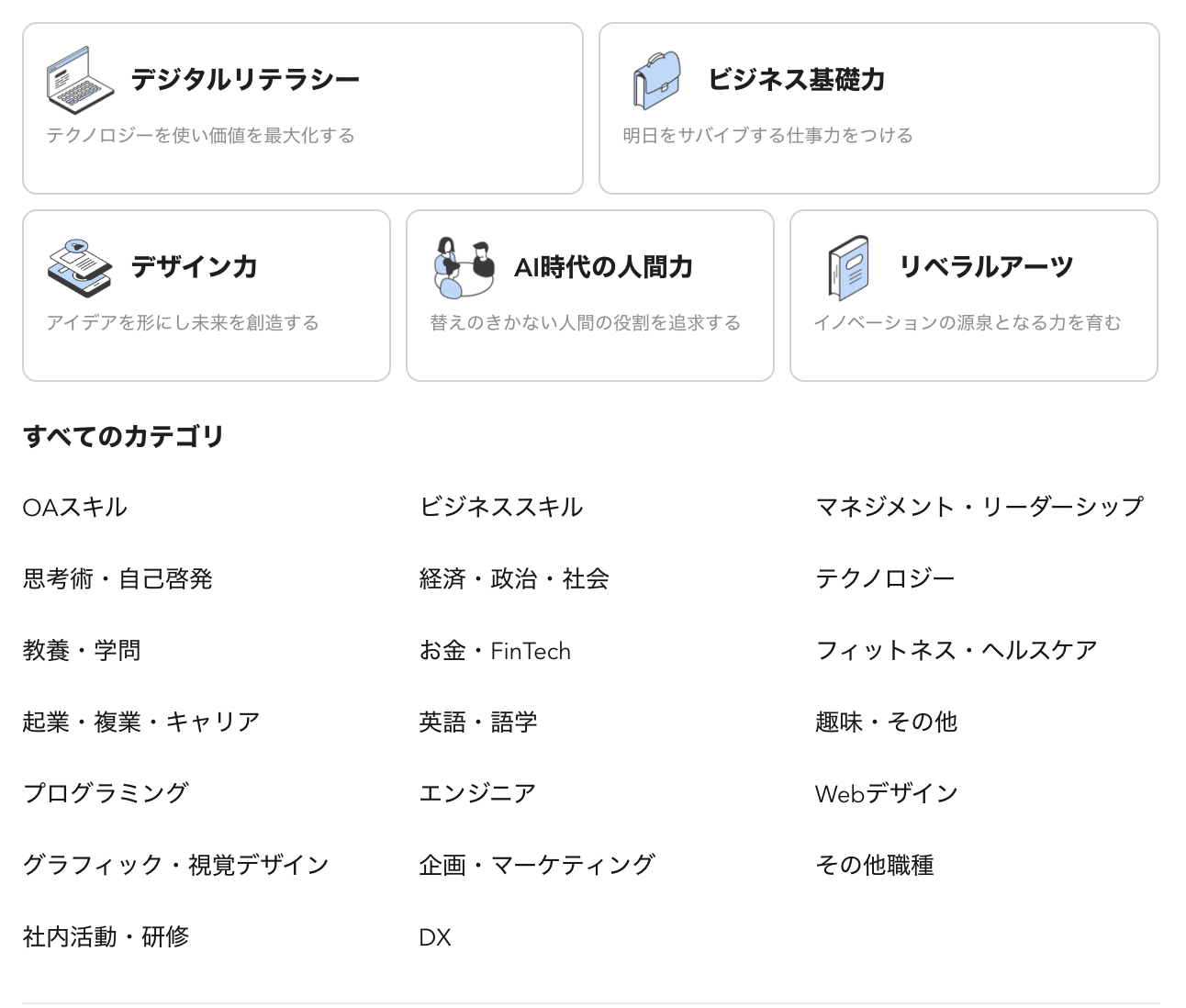The image size is (1186, 1008).
Task: Open the 英語・語学 category
Action: pyautogui.click(x=478, y=722)
